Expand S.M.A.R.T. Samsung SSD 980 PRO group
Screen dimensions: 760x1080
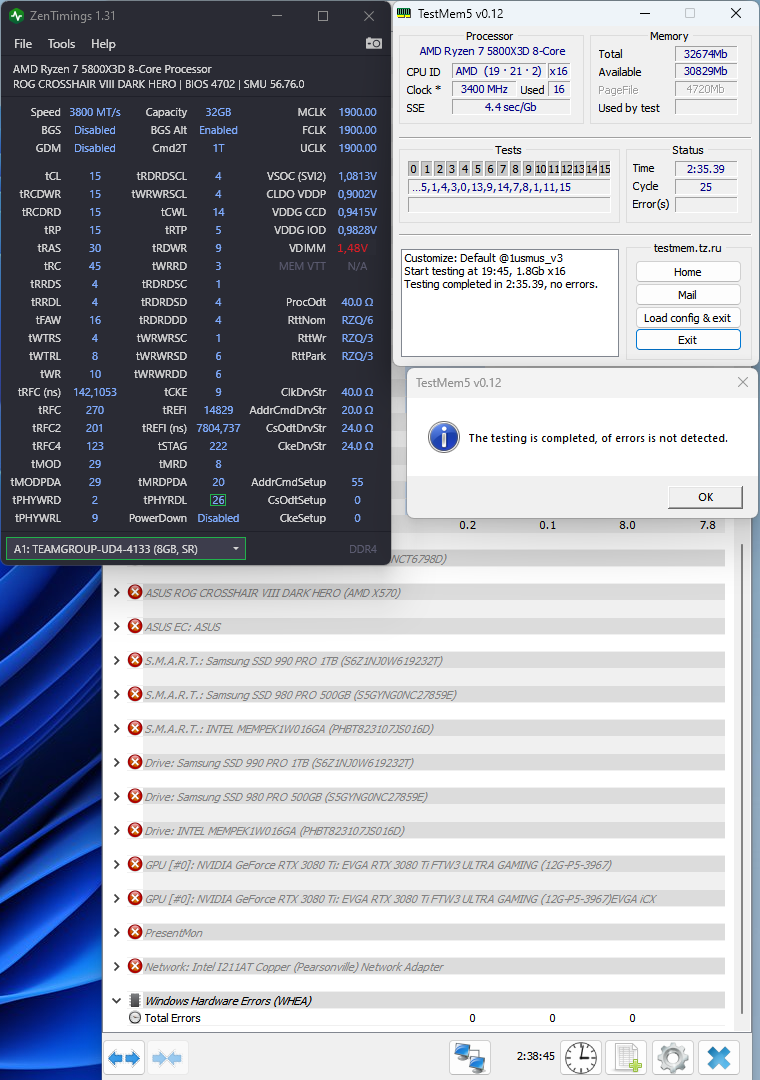coord(116,694)
